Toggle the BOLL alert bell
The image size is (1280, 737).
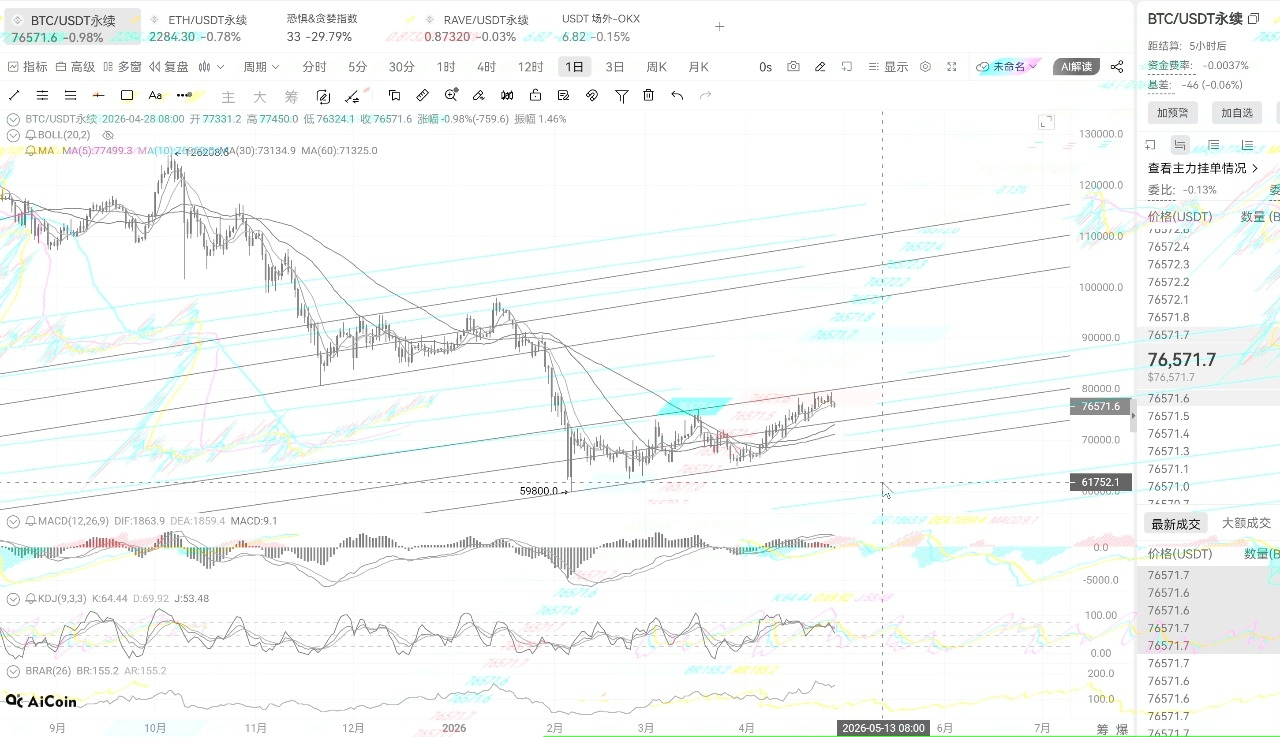click(x=31, y=134)
